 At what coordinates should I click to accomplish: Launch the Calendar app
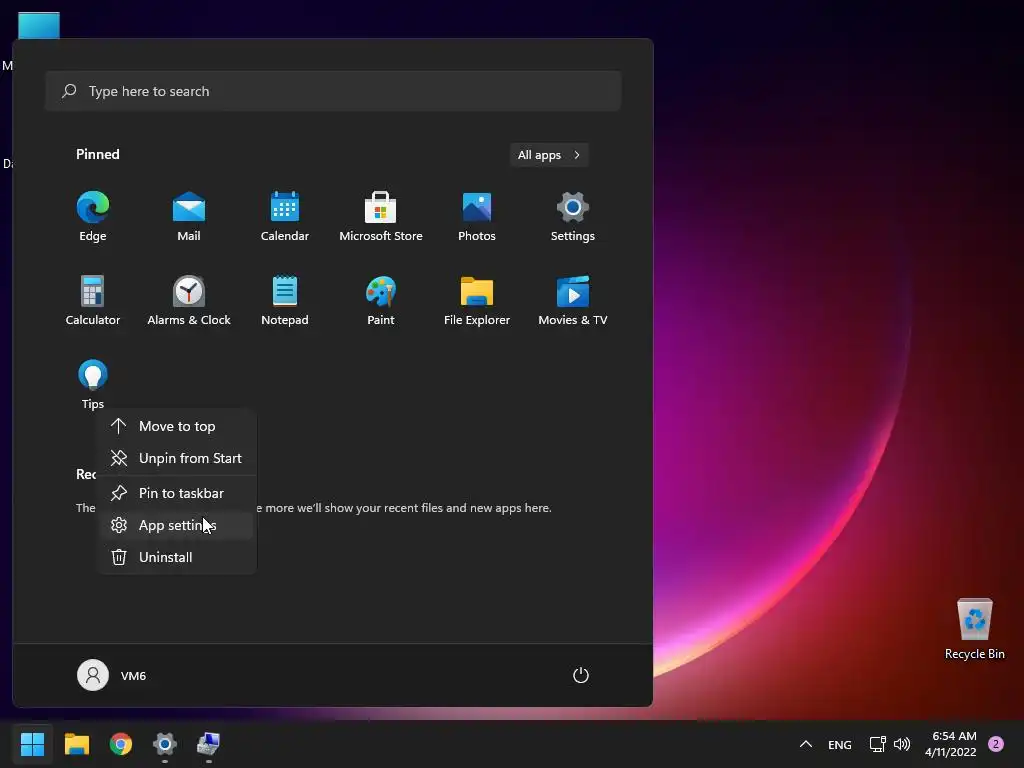285,216
